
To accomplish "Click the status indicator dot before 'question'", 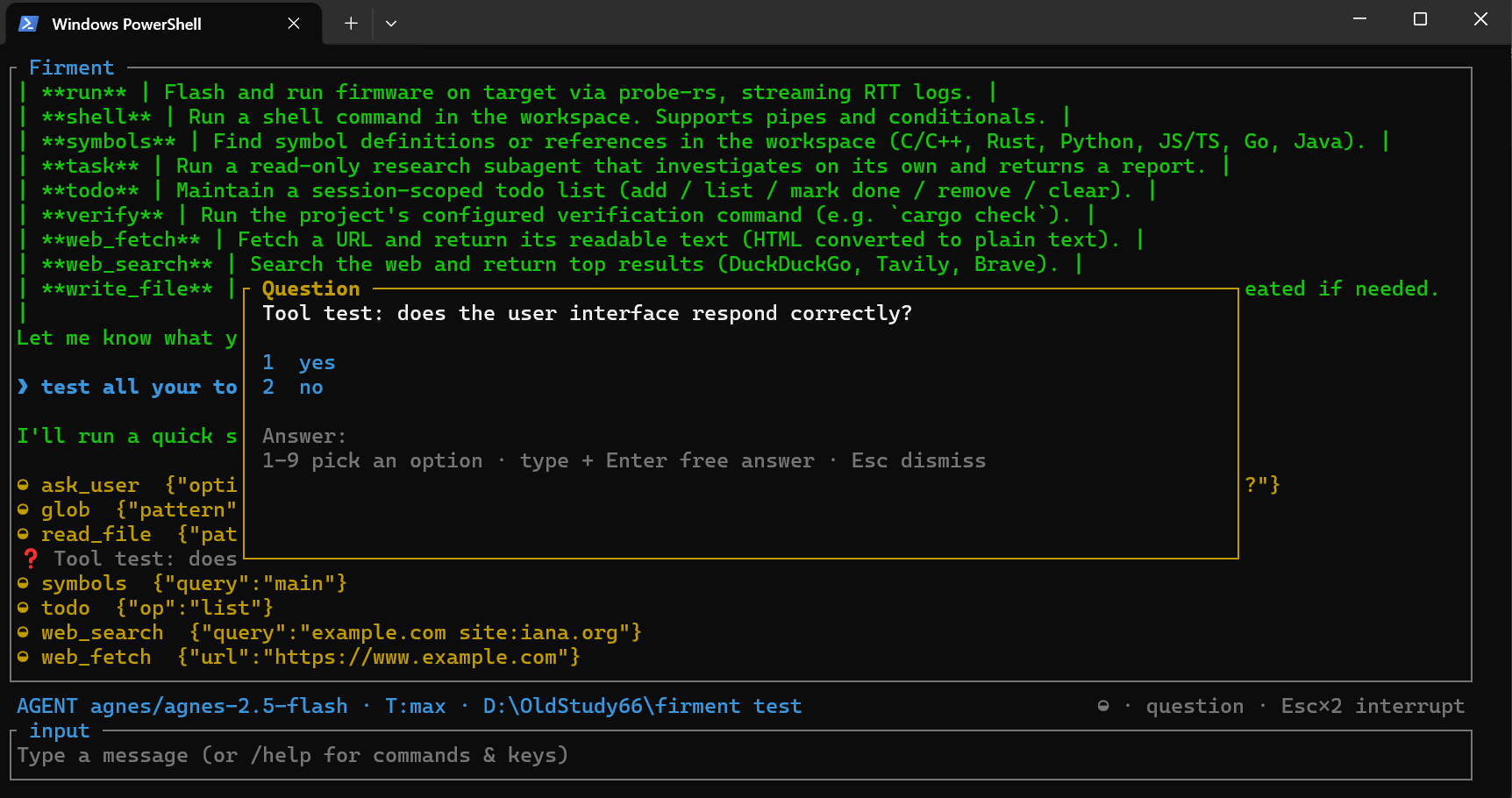I will pyautogui.click(x=1103, y=706).
